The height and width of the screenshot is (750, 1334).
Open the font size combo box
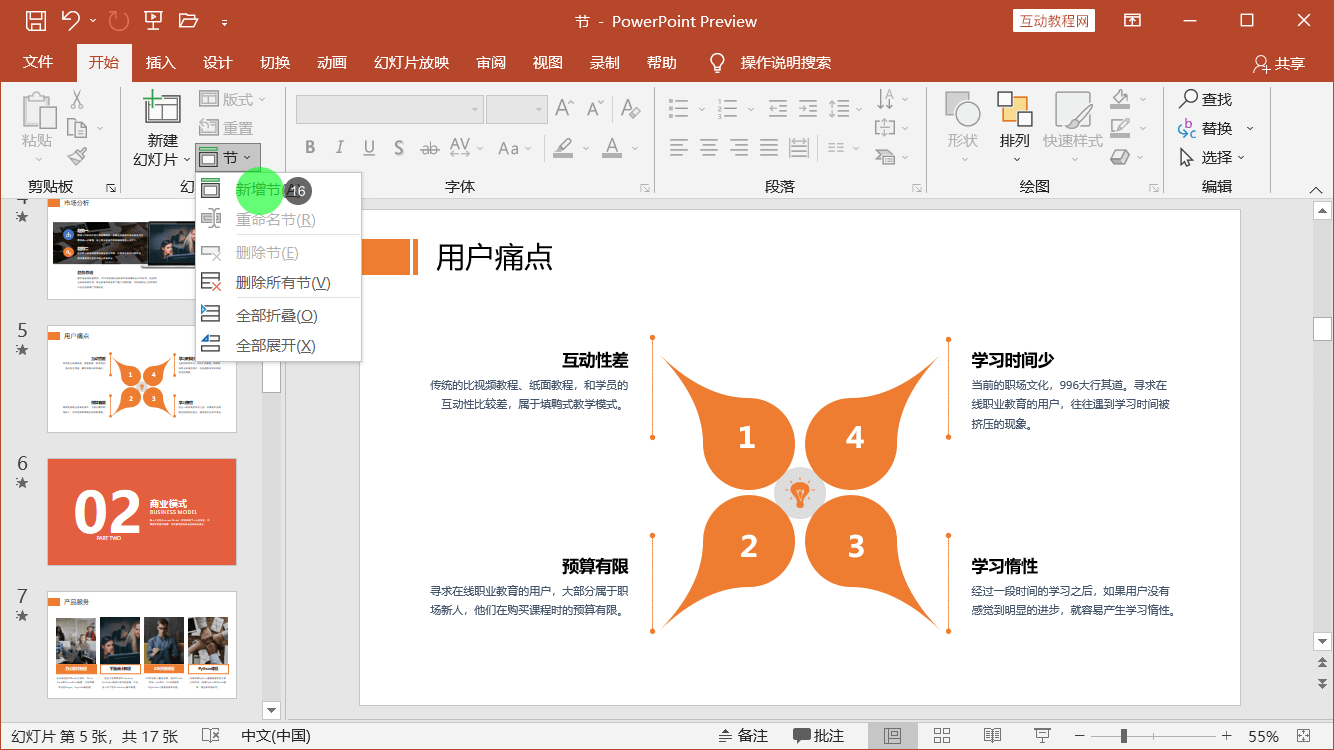517,109
